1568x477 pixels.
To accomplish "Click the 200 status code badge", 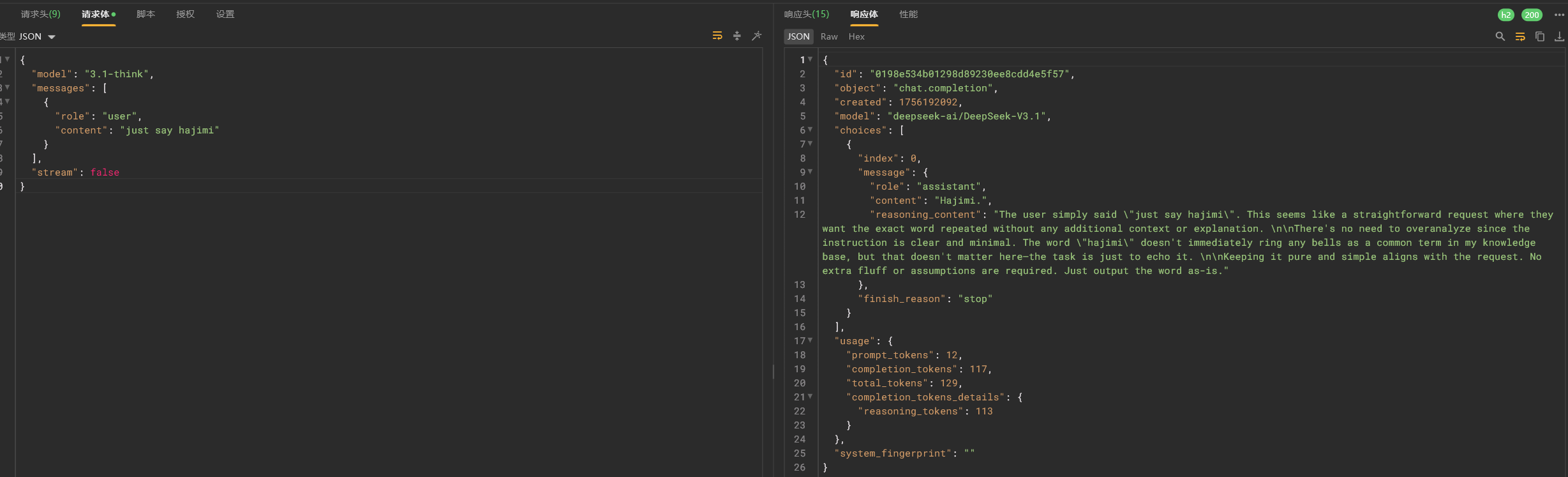I will 1532,15.
